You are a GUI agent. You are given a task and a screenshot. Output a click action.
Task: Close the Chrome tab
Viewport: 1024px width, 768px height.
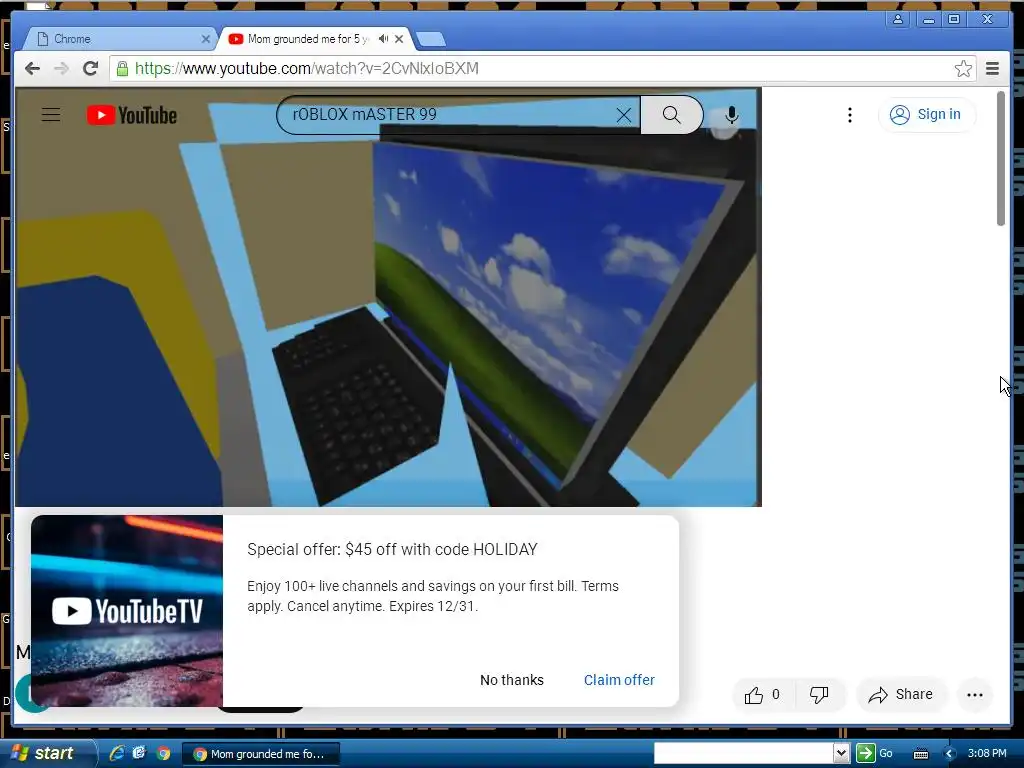(206, 39)
